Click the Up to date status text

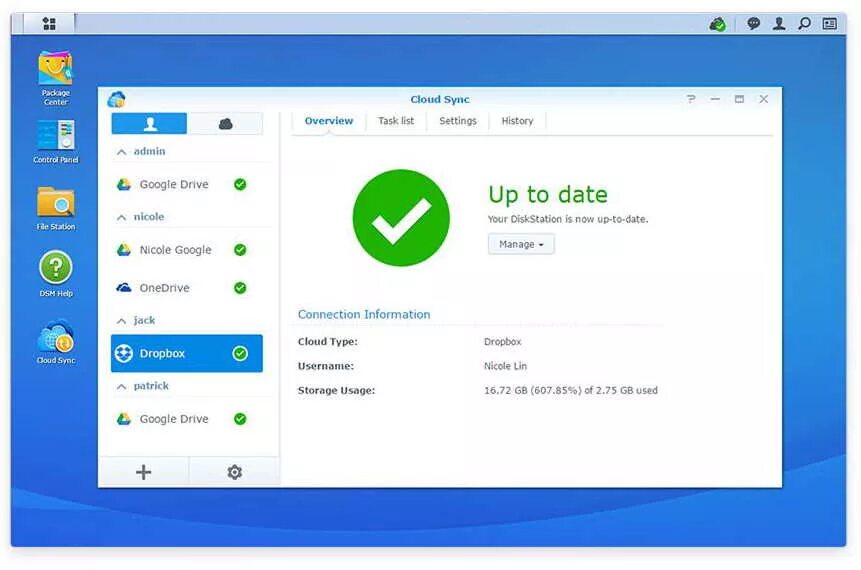coord(548,195)
